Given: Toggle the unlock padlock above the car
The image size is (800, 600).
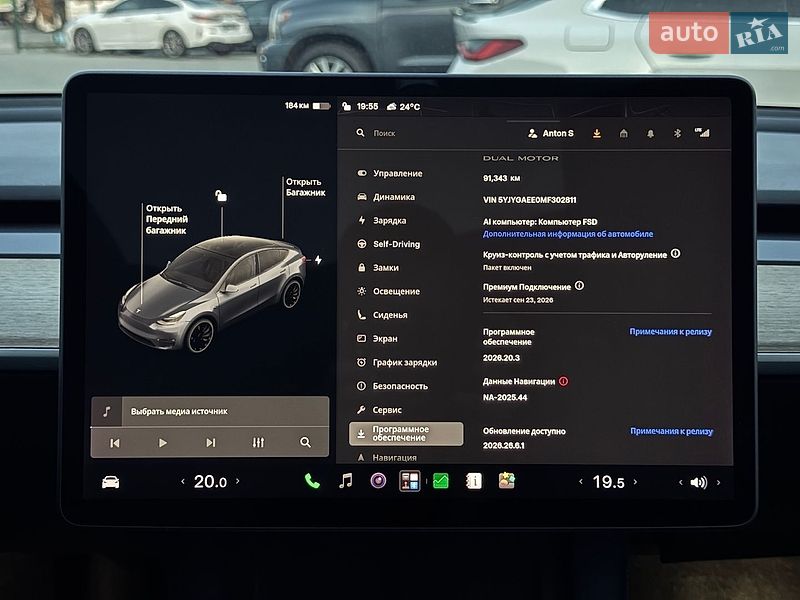Looking at the screenshot, I should coord(220,195).
